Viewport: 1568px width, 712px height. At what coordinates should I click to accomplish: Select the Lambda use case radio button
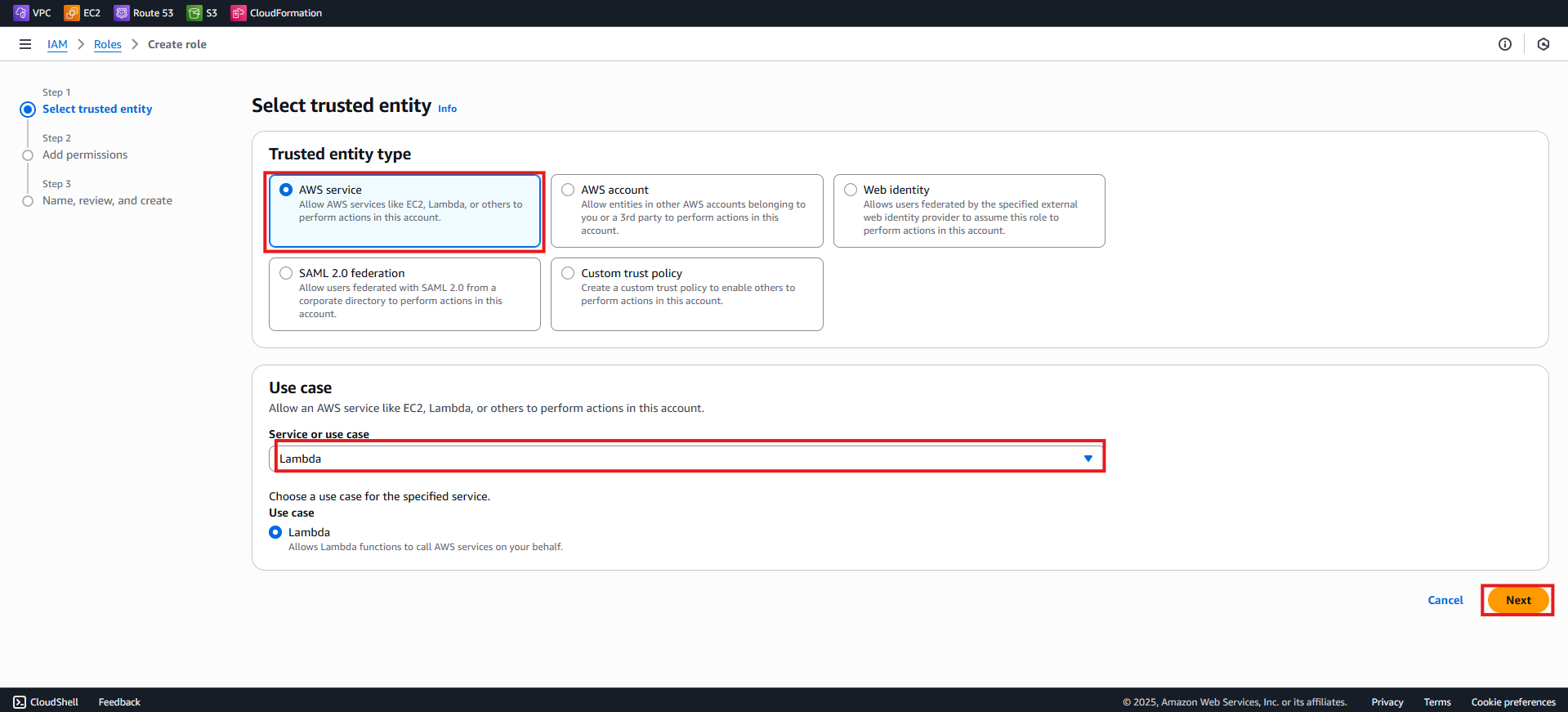coord(275,532)
